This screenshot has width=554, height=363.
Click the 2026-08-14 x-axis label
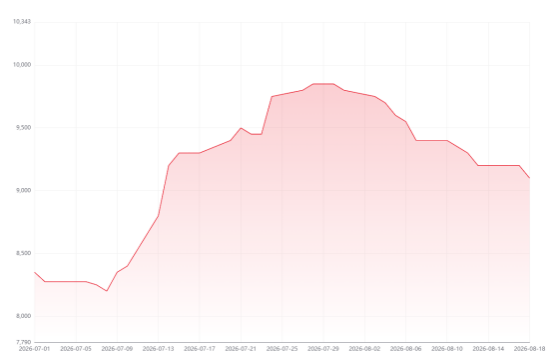[488, 349]
